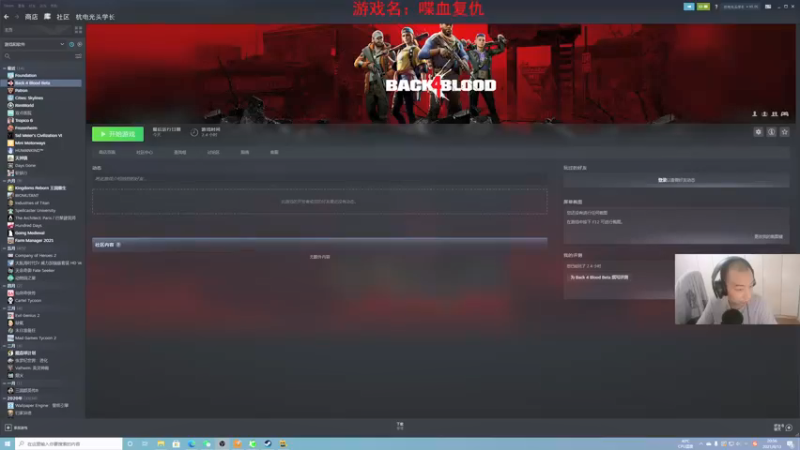800x450 pixels.
Task: Open the advanced filter sliders icon
Action: (78, 56)
